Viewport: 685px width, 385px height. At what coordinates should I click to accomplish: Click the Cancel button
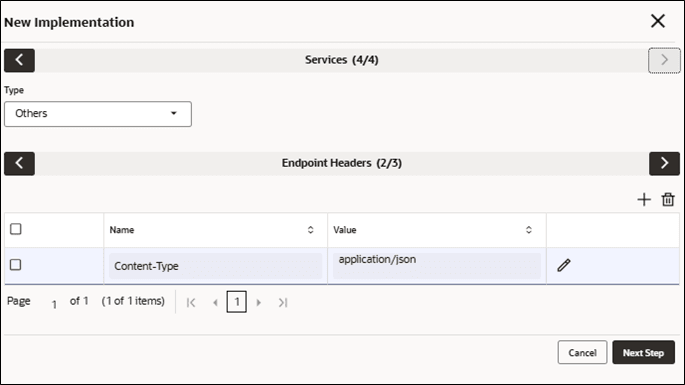582,352
